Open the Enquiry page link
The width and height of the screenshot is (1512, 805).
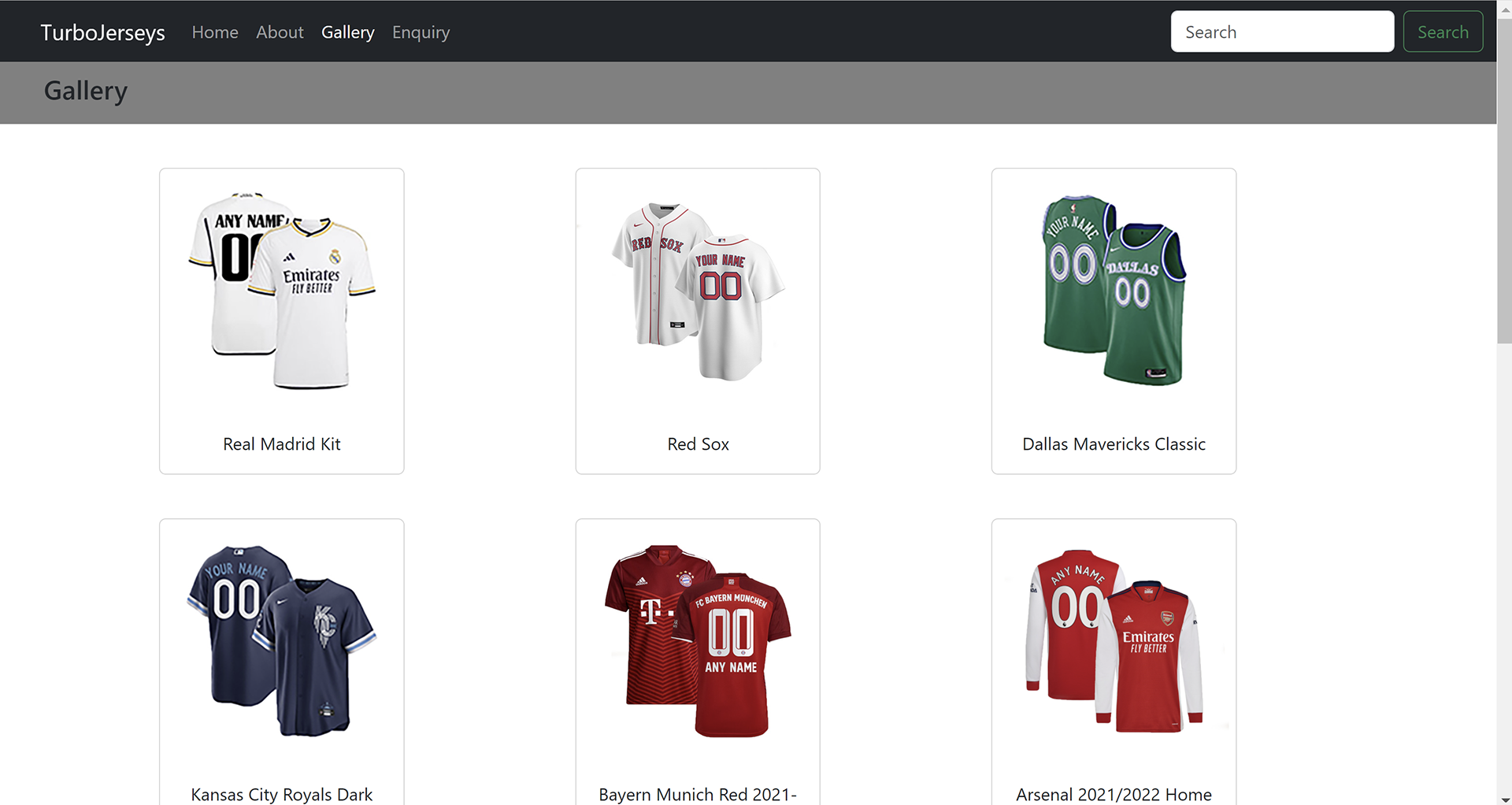421,32
